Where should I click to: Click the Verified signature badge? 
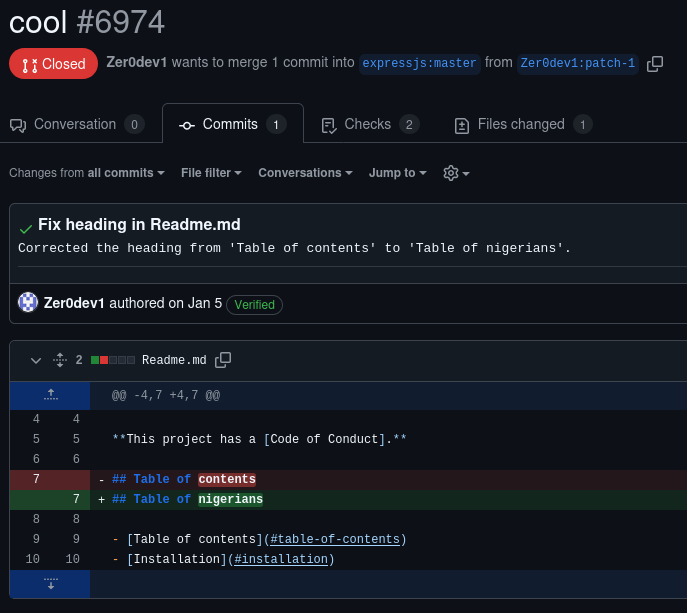click(x=254, y=305)
